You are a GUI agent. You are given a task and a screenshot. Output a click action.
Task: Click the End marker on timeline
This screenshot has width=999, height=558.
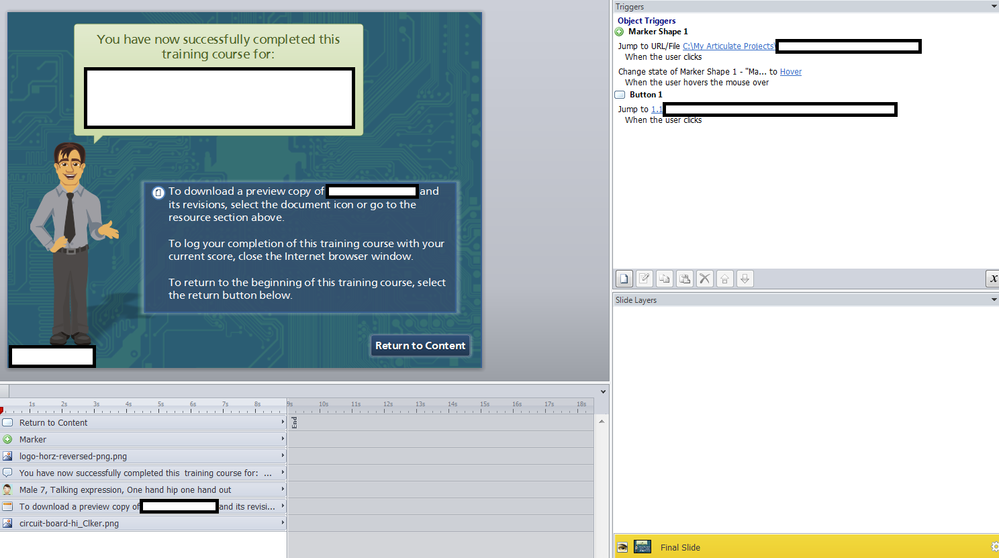pyautogui.click(x=294, y=422)
